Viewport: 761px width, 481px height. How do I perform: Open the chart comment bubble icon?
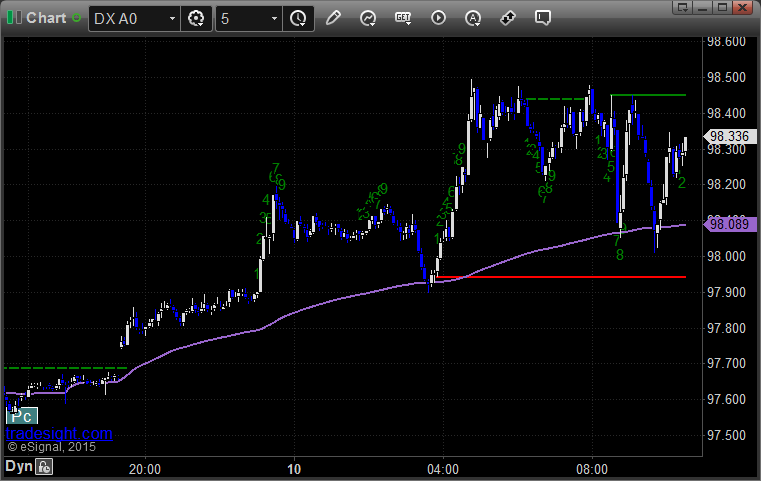coord(543,18)
